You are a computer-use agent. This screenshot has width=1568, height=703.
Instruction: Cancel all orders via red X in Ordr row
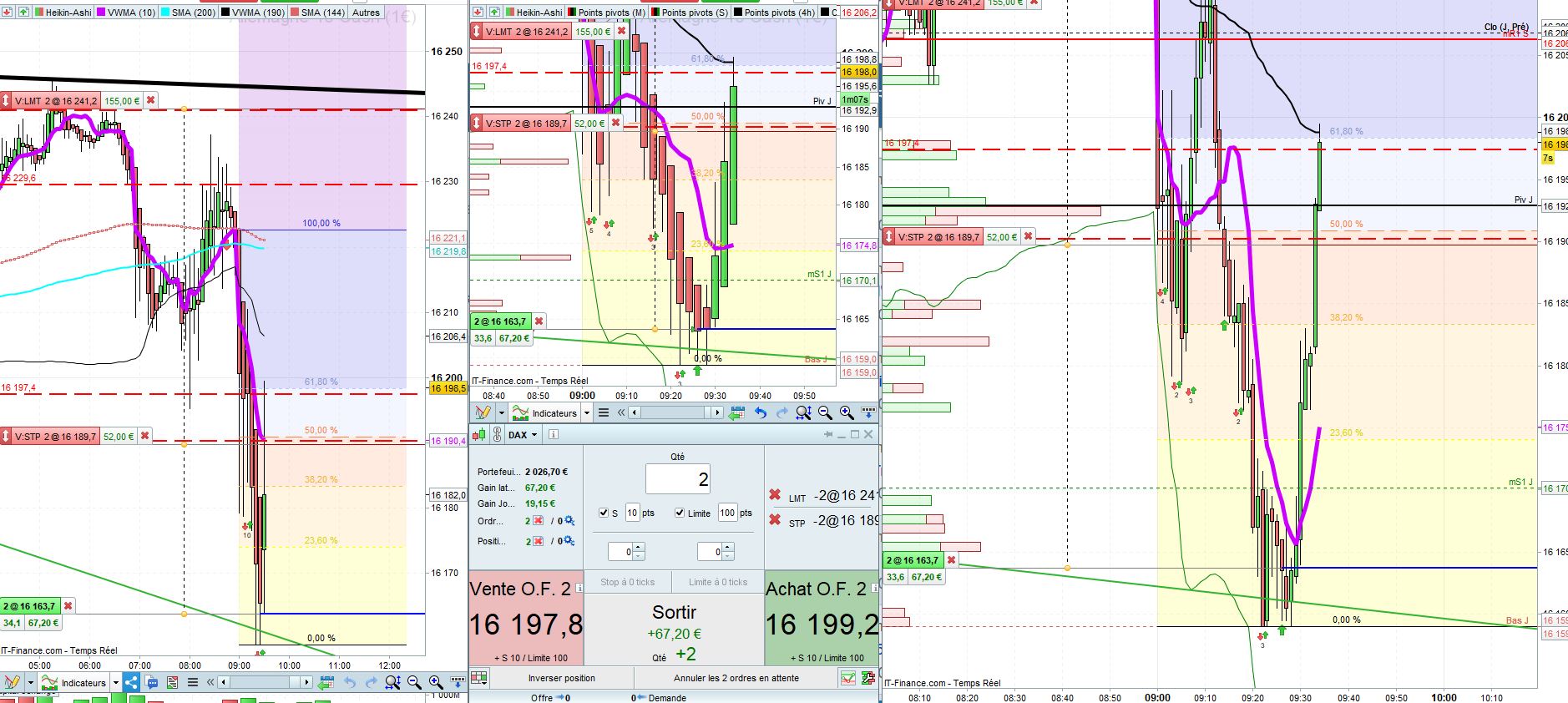click(x=539, y=521)
